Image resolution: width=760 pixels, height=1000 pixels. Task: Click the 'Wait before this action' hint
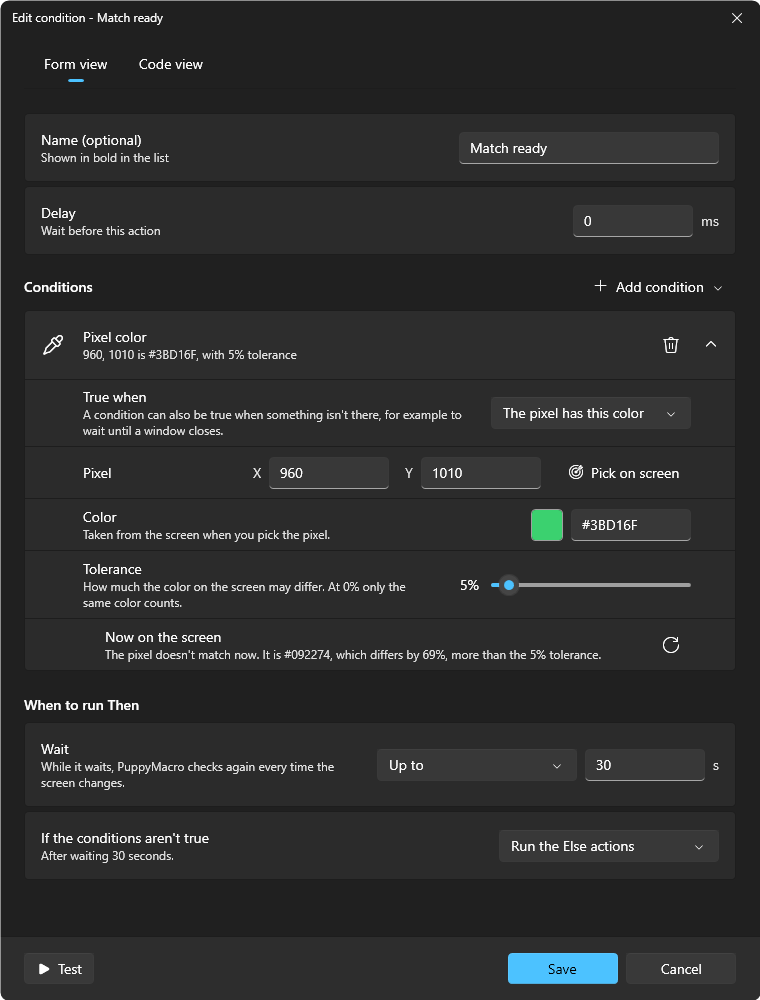(101, 231)
